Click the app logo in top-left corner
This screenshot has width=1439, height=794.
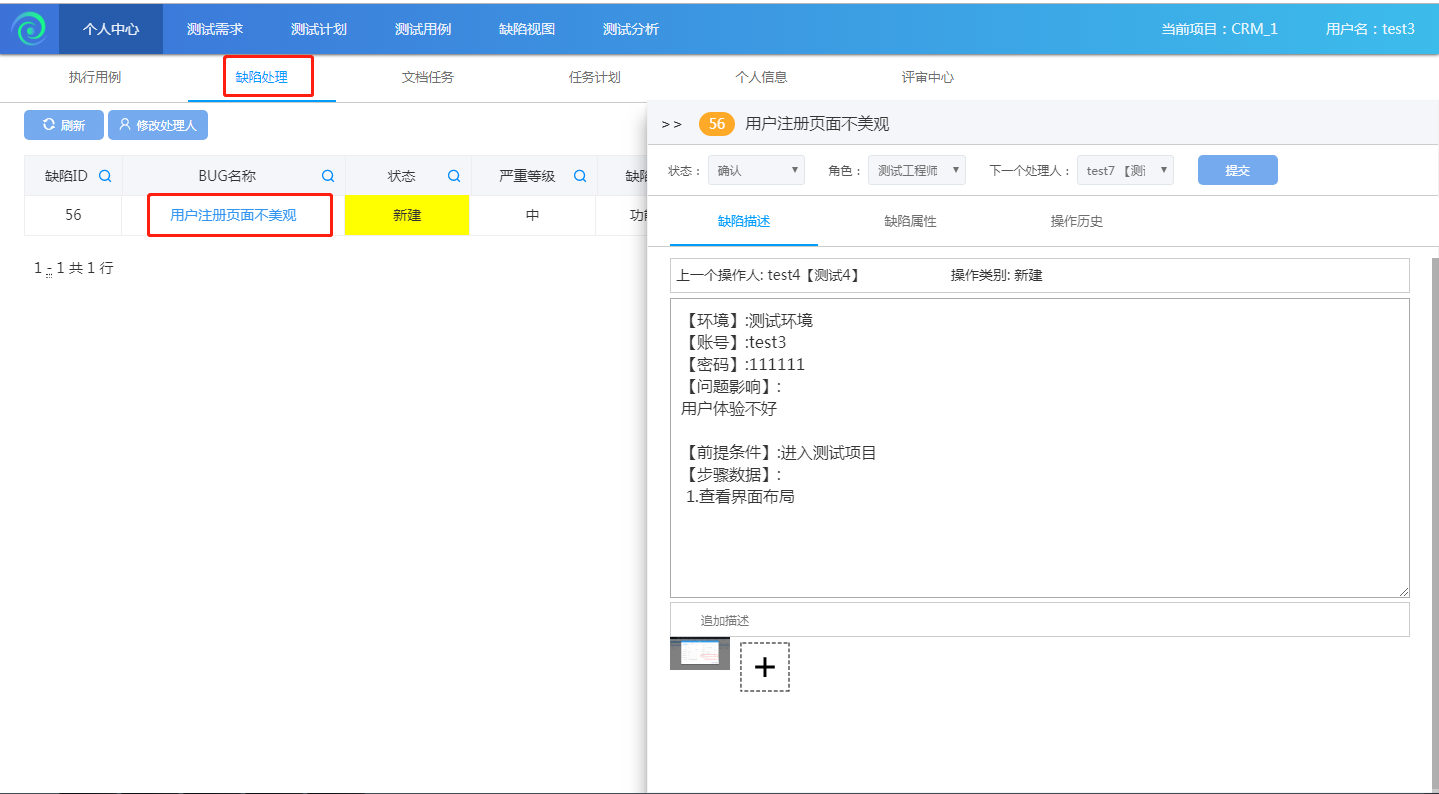[29, 29]
